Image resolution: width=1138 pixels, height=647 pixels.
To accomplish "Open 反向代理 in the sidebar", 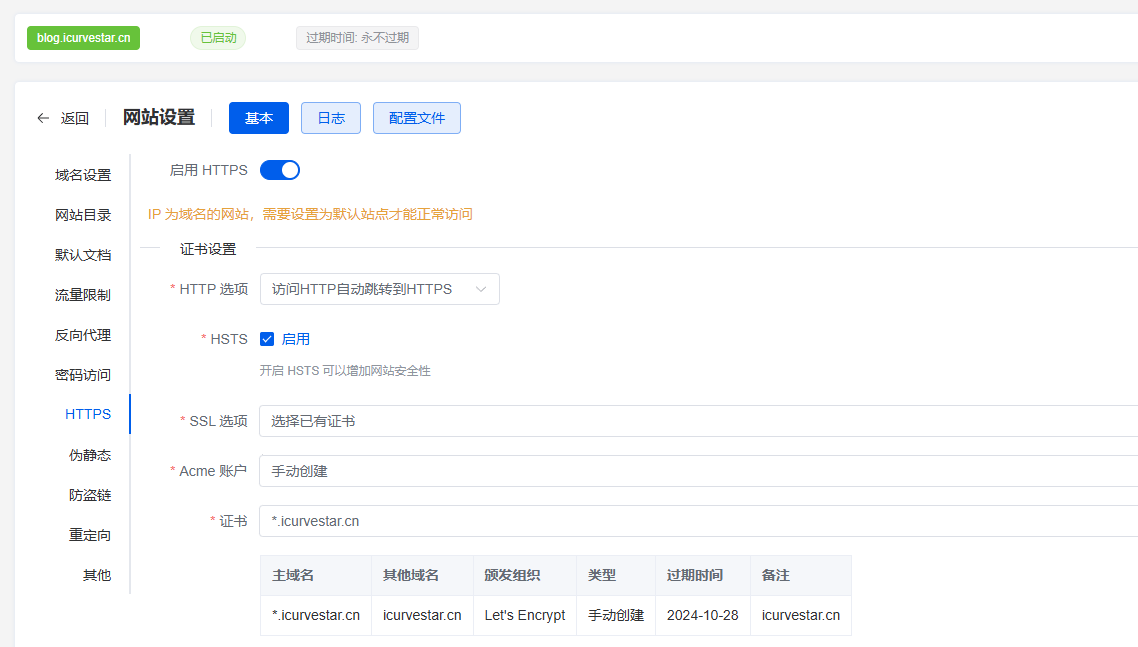I will pos(83,335).
